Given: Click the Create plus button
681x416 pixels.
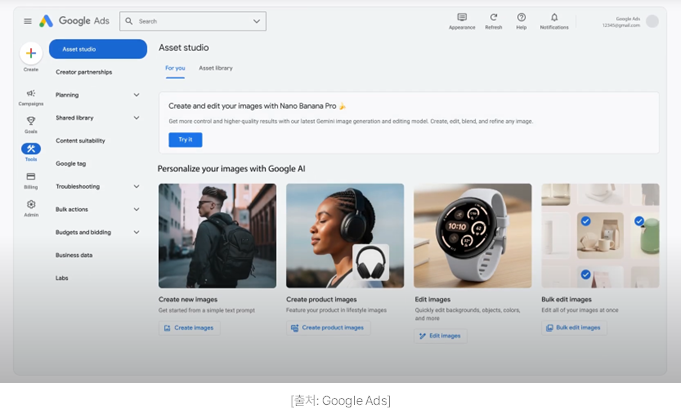Looking at the screenshot, I should (x=31, y=54).
